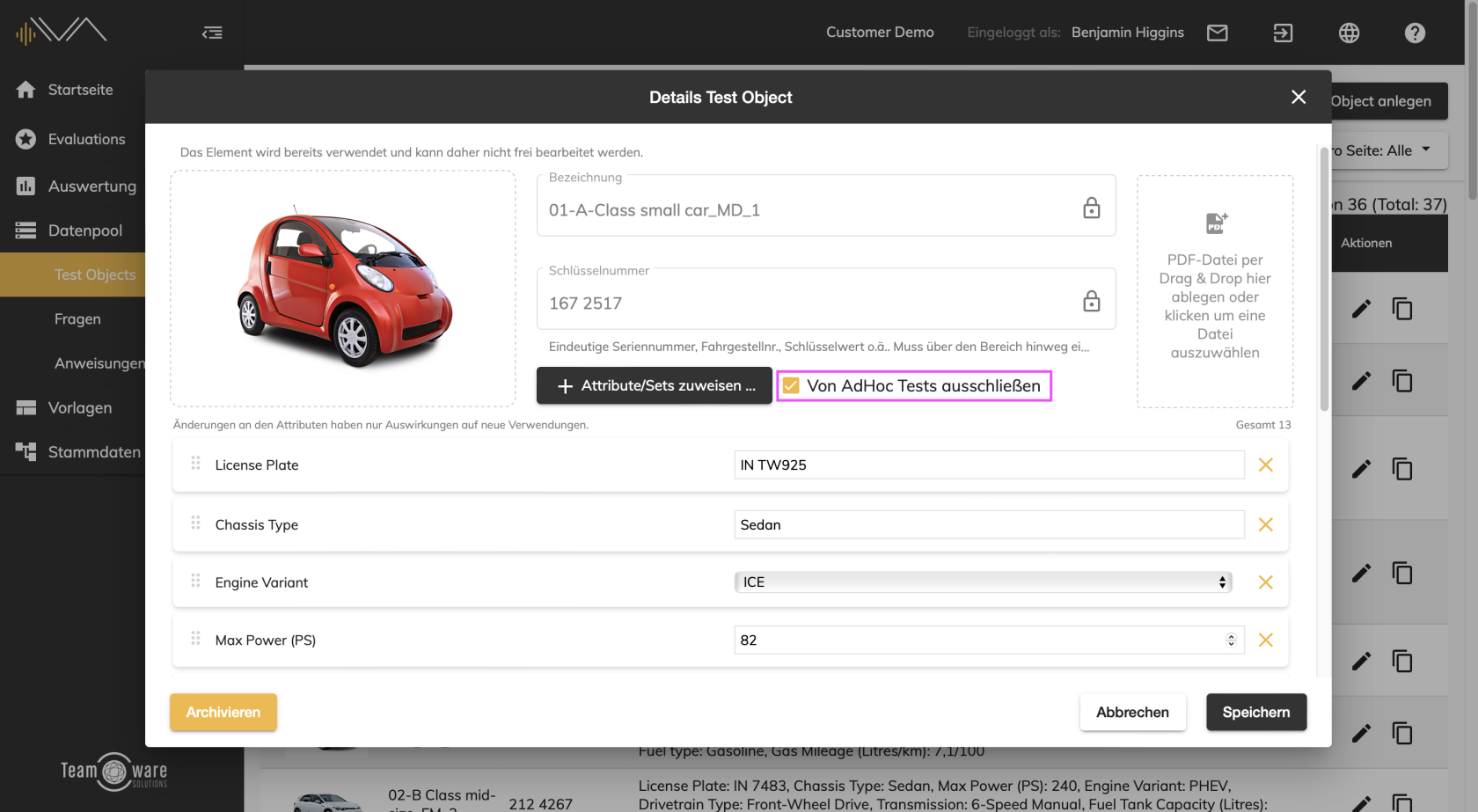Open Evaluations in the sidebar

coord(86,139)
